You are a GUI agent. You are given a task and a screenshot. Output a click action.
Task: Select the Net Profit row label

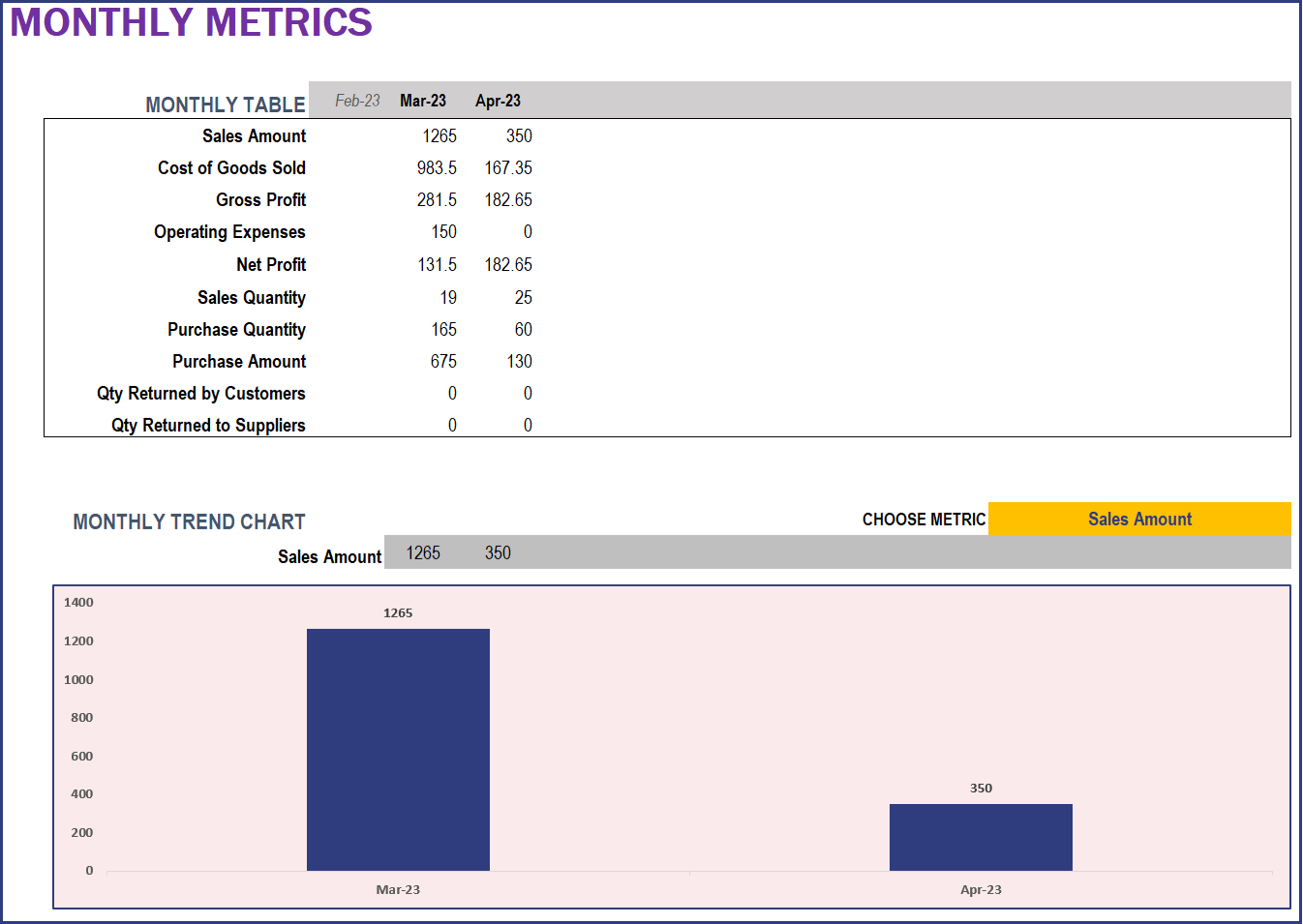[272, 264]
